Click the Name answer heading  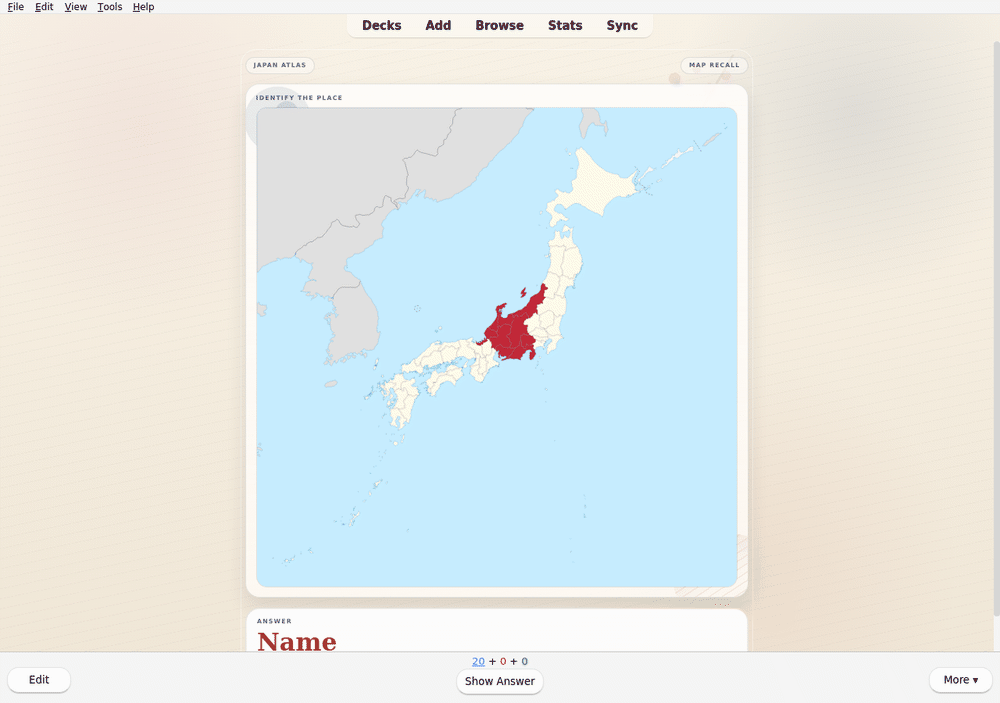coord(297,641)
